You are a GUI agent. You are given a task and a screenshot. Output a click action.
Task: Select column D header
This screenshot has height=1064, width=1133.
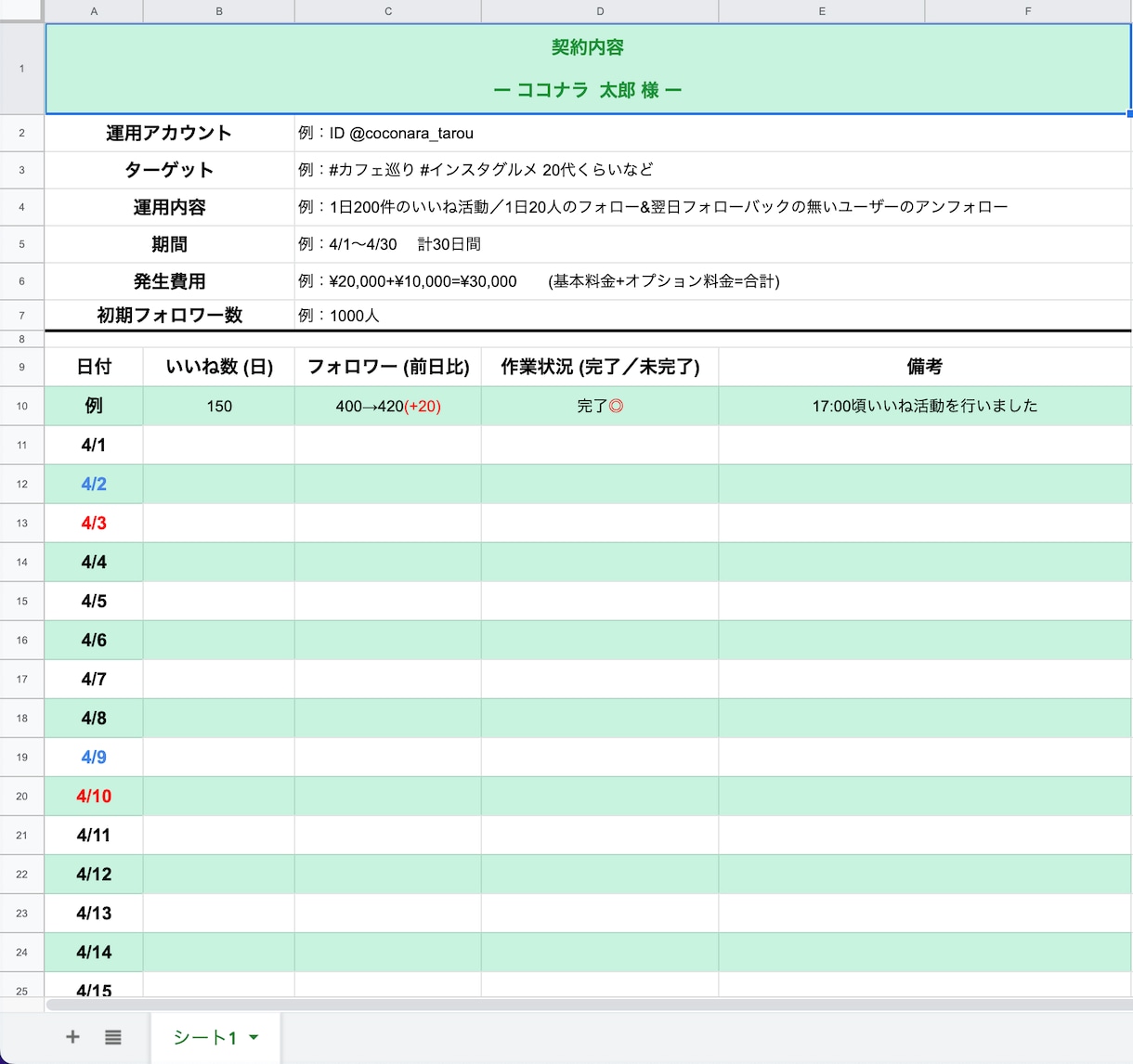click(600, 11)
